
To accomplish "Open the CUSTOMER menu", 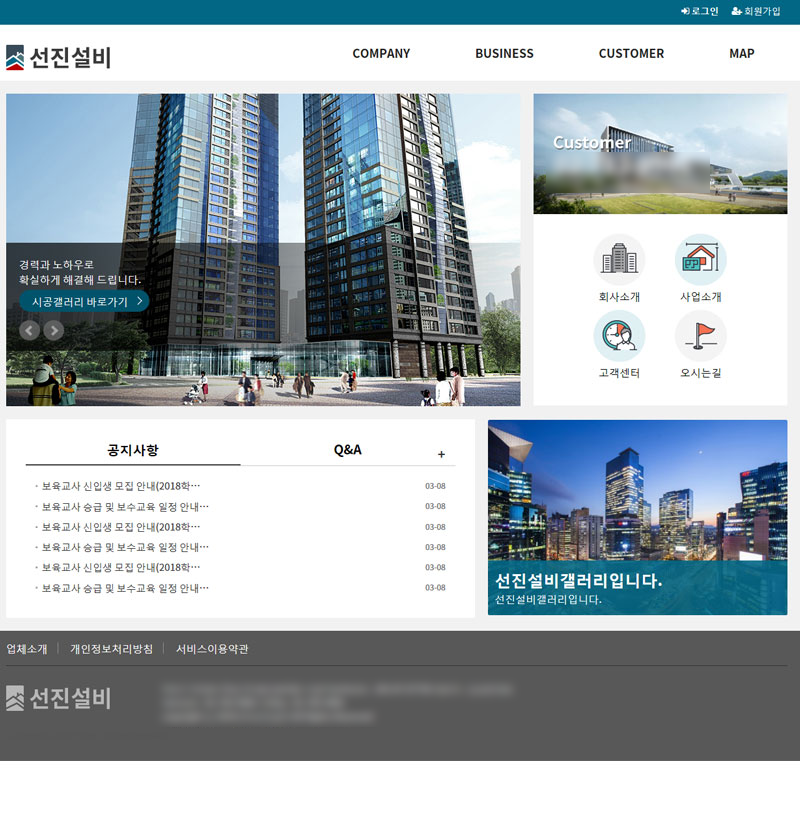I will click(631, 54).
